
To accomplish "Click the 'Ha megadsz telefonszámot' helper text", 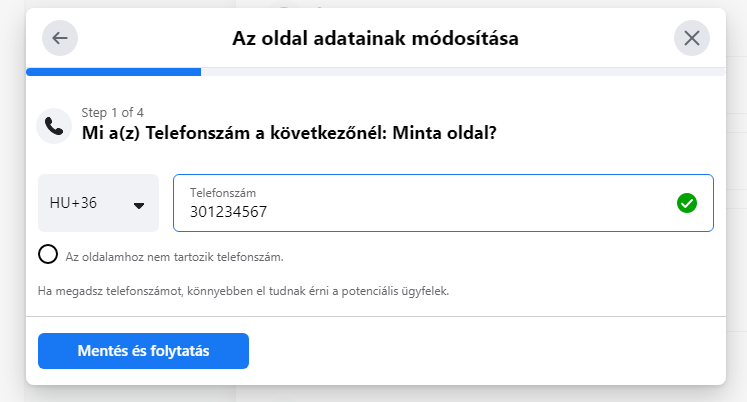I will point(243,291).
